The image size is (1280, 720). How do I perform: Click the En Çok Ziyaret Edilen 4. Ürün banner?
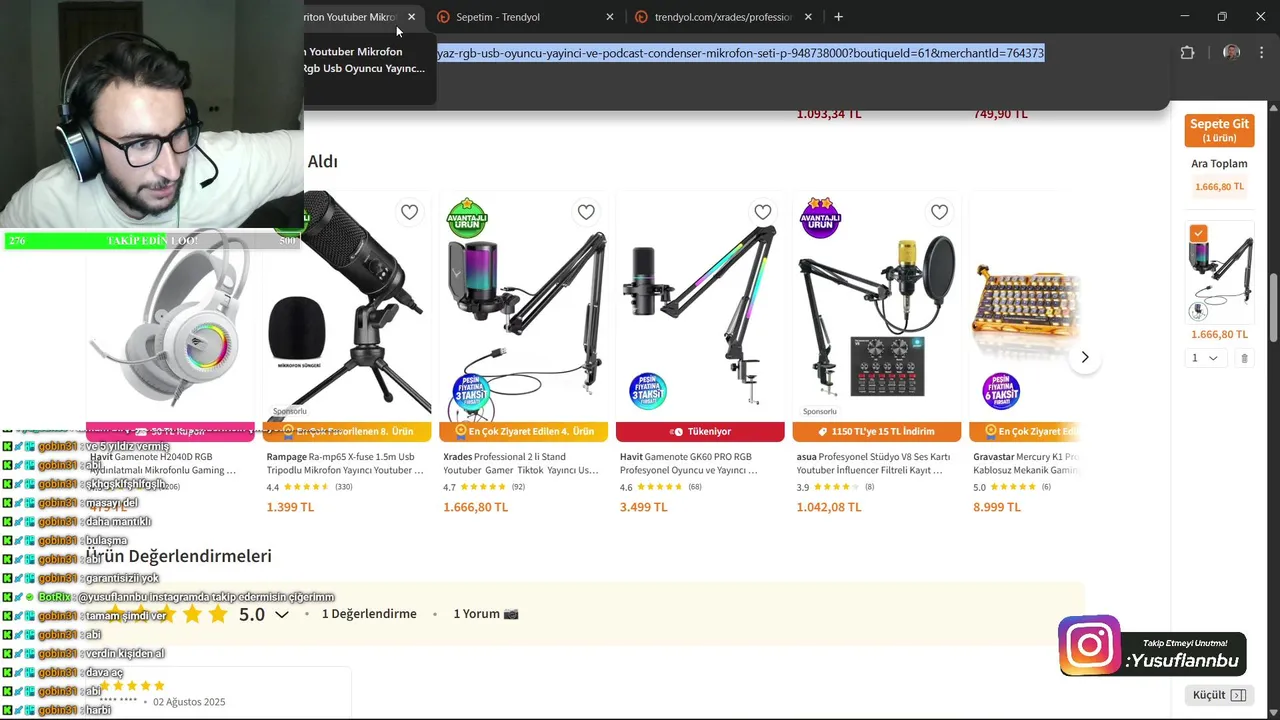[x=524, y=431]
